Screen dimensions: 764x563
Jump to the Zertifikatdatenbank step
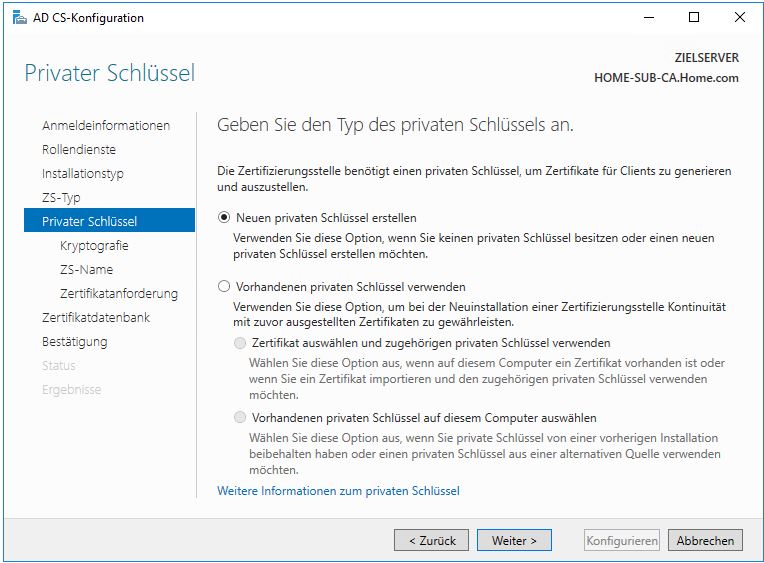[x=96, y=317]
